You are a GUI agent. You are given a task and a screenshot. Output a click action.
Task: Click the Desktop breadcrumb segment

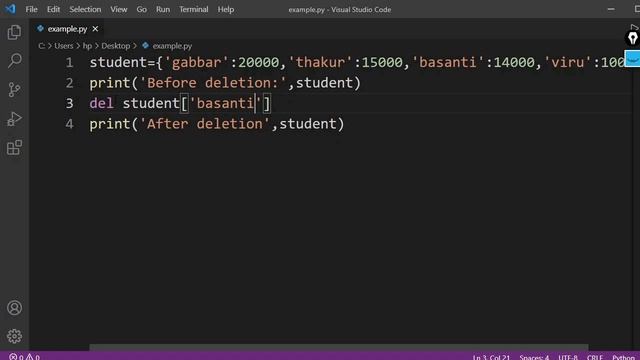(x=116, y=46)
